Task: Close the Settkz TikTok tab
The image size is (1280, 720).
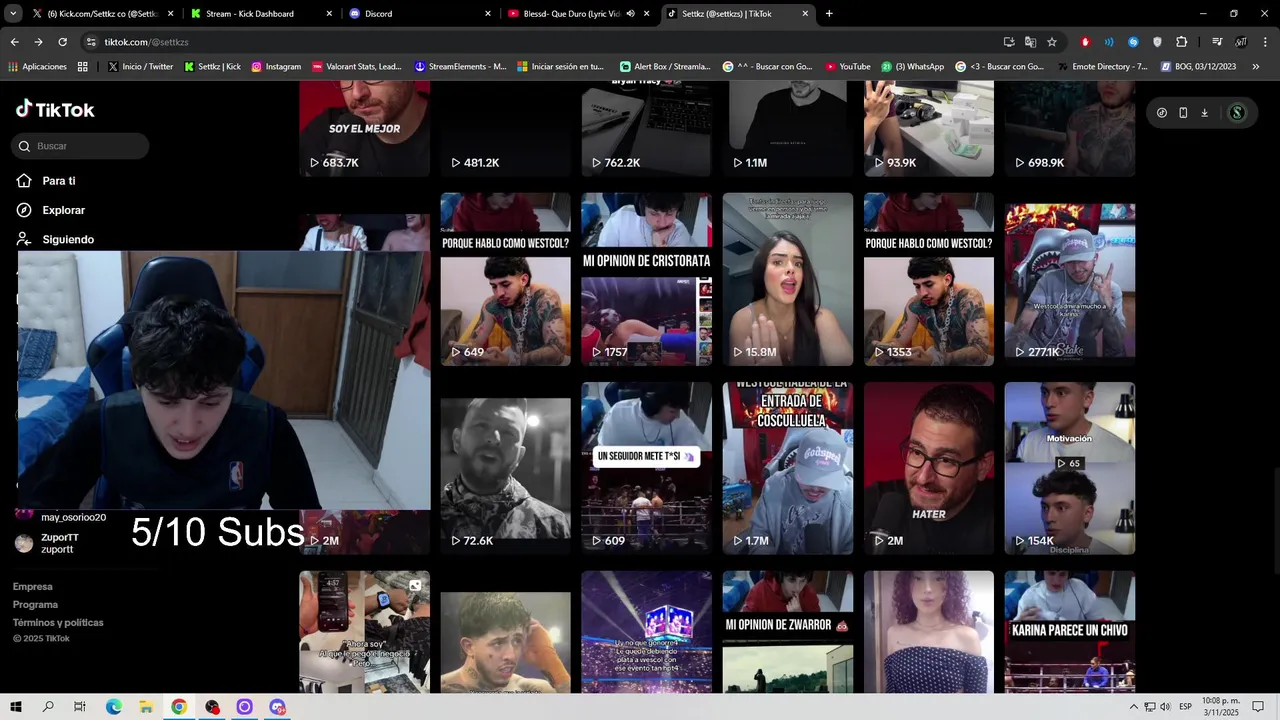Action: 806,14
